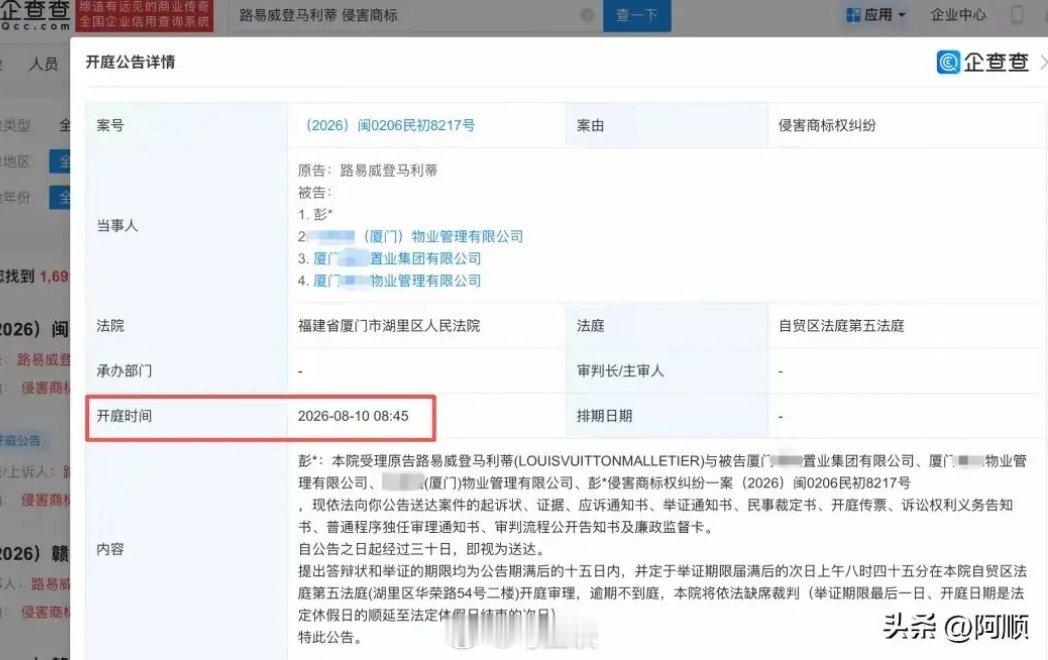The width and height of the screenshot is (1048, 660).
Task: Click the 案由 label cell
Action: click(666, 125)
